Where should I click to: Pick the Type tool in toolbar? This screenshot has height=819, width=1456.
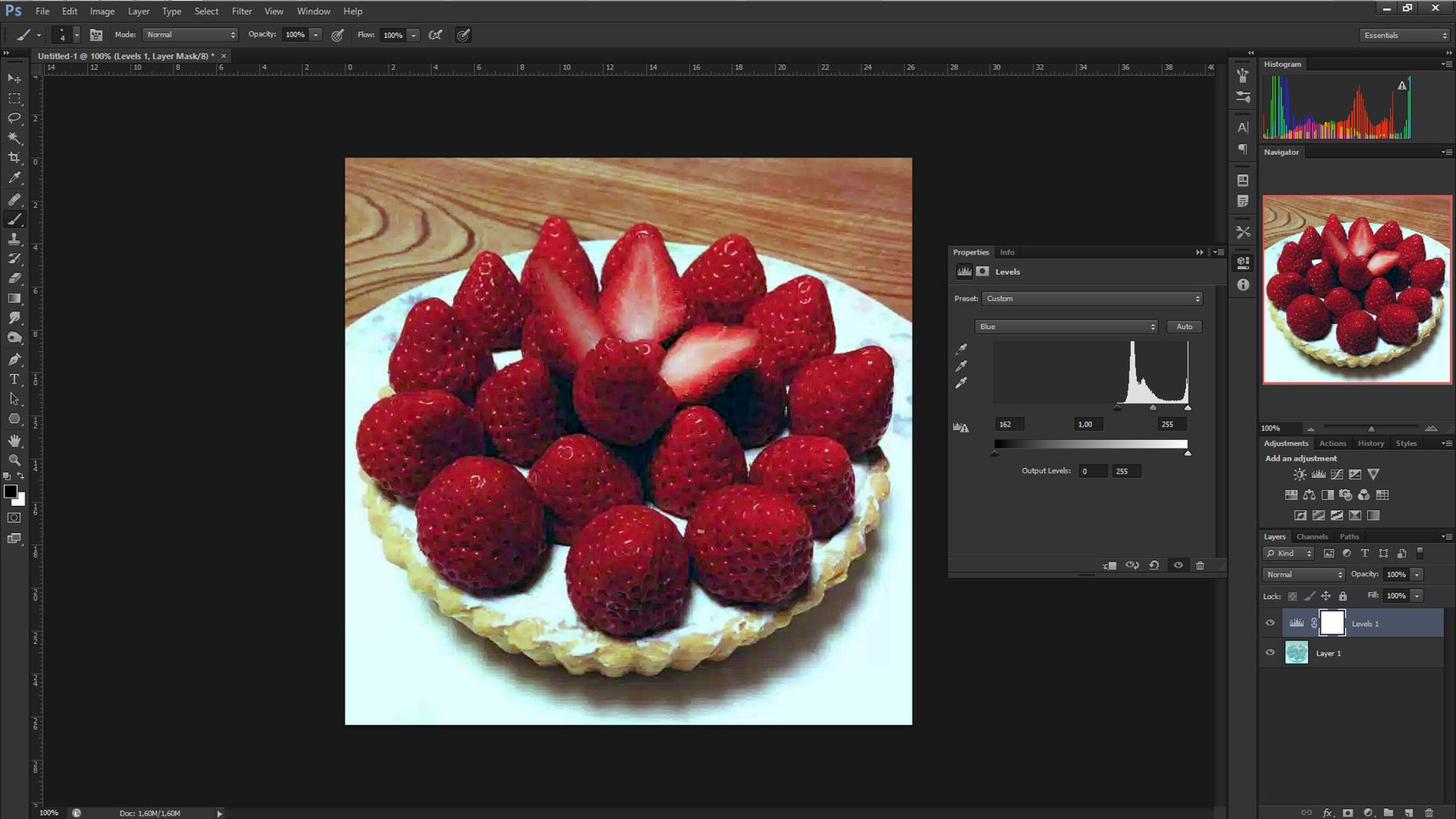(x=14, y=379)
